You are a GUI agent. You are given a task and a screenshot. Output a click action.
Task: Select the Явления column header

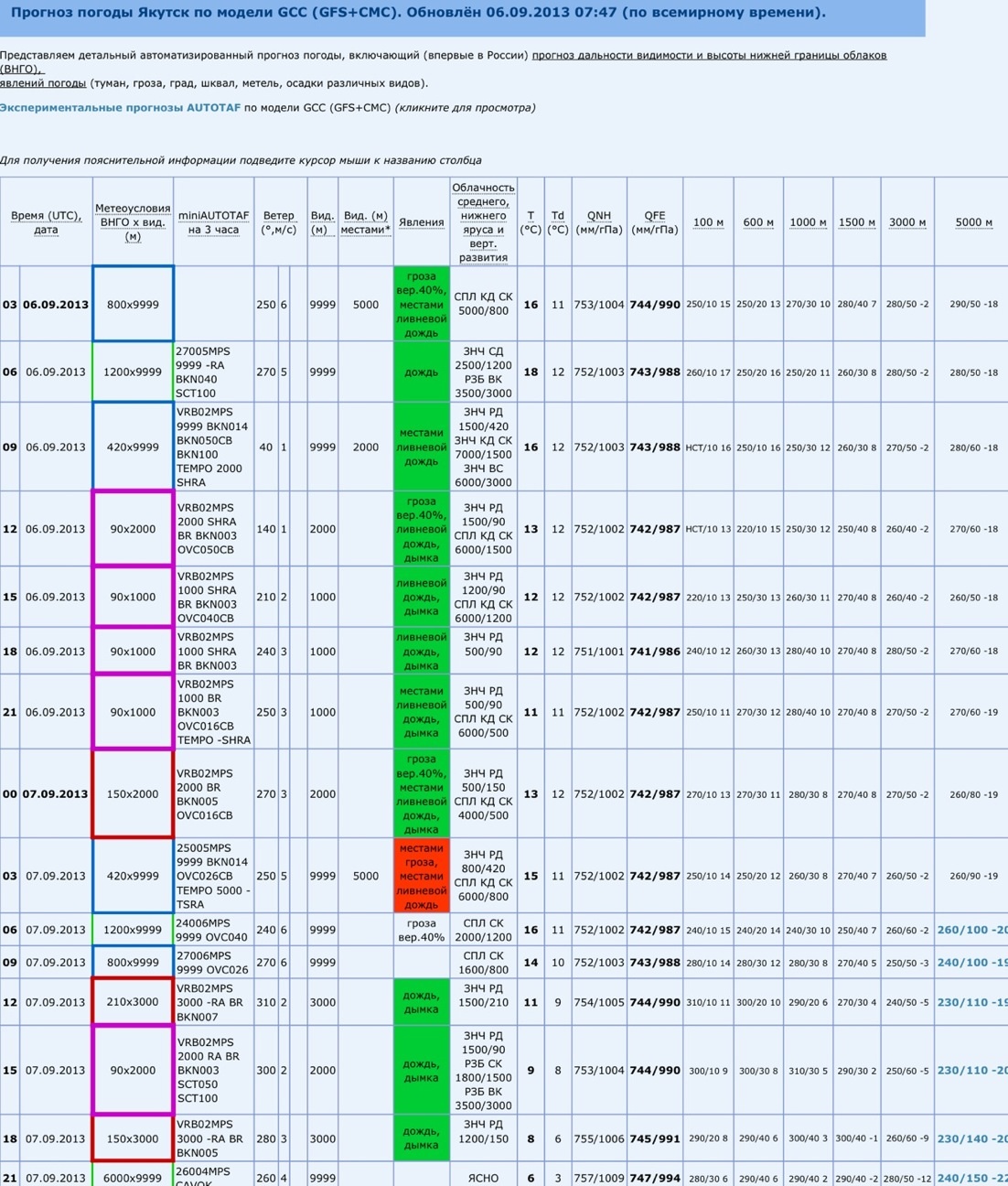[421, 222]
